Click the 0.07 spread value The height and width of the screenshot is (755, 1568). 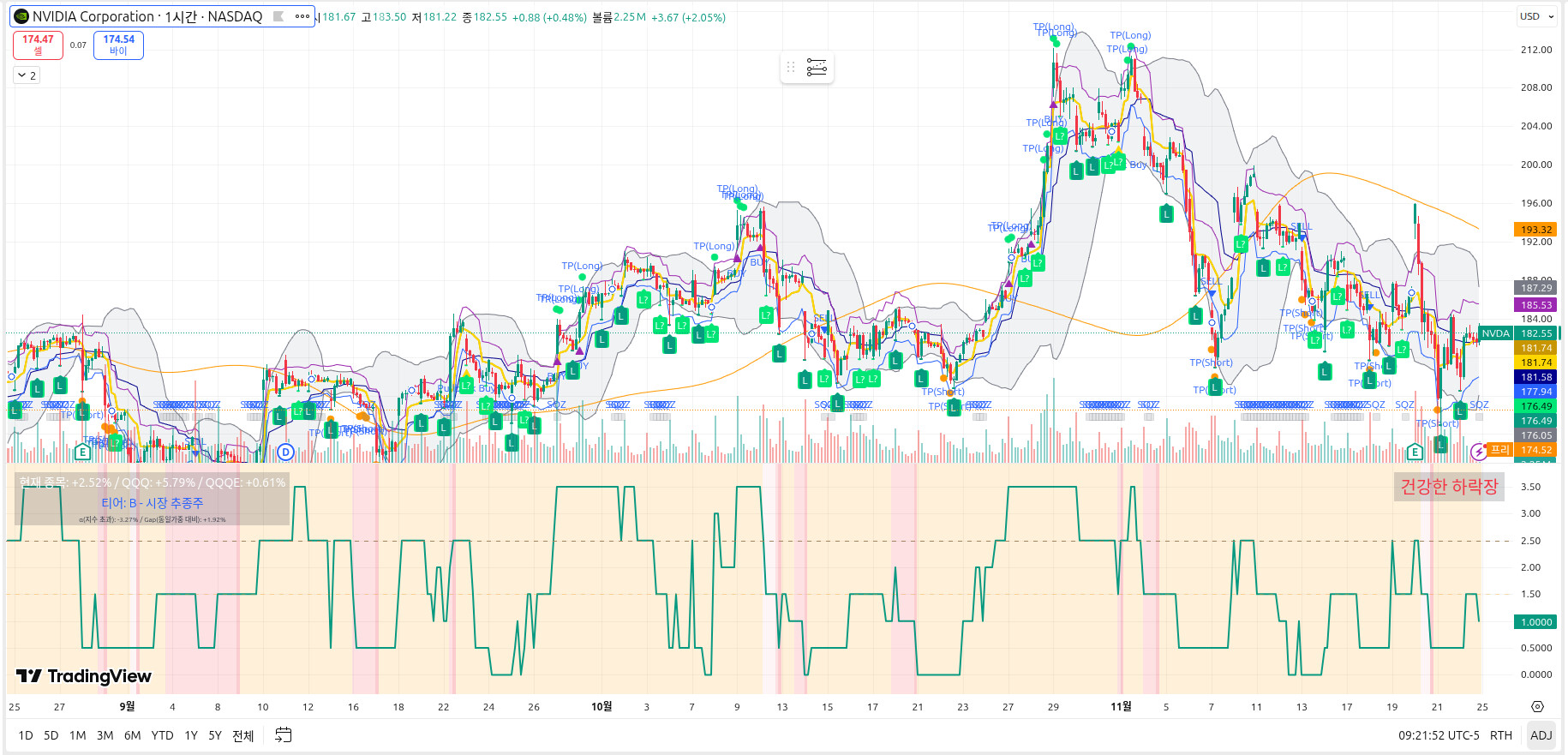tap(78, 45)
